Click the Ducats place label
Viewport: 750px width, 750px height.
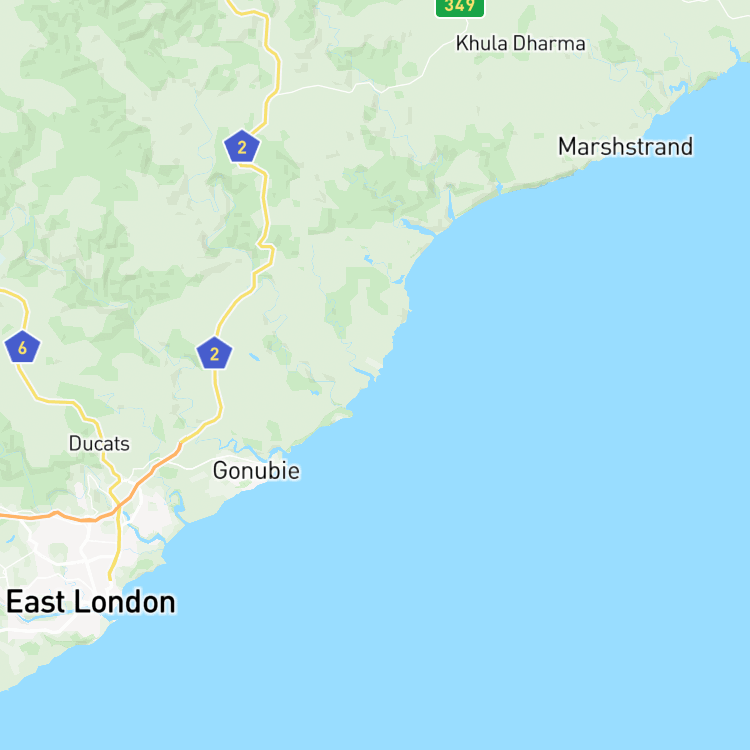click(99, 444)
